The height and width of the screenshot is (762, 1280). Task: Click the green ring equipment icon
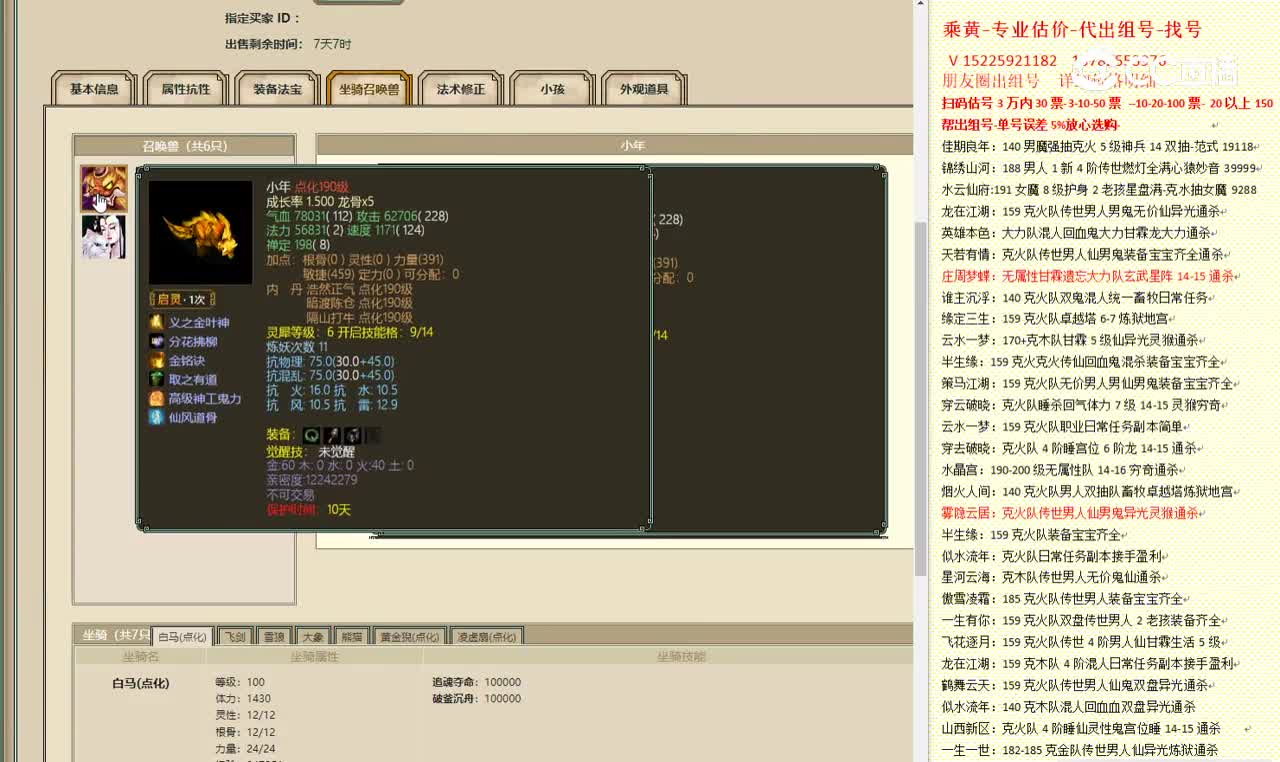312,435
